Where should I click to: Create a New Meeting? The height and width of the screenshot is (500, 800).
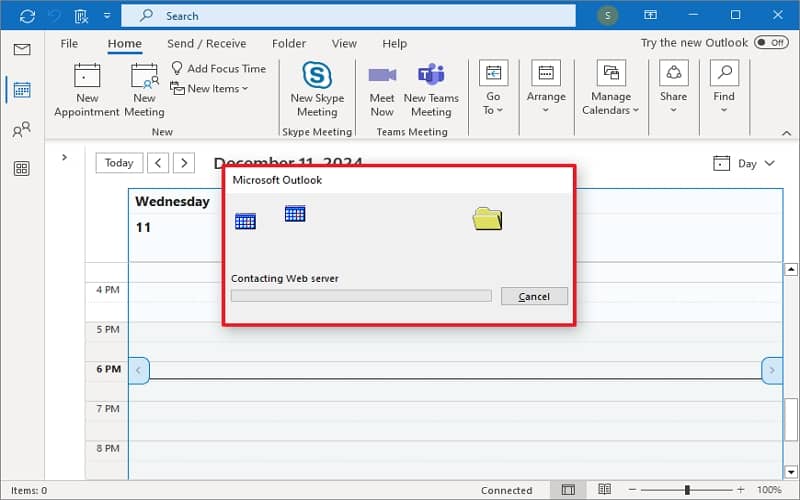(x=144, y=90)
